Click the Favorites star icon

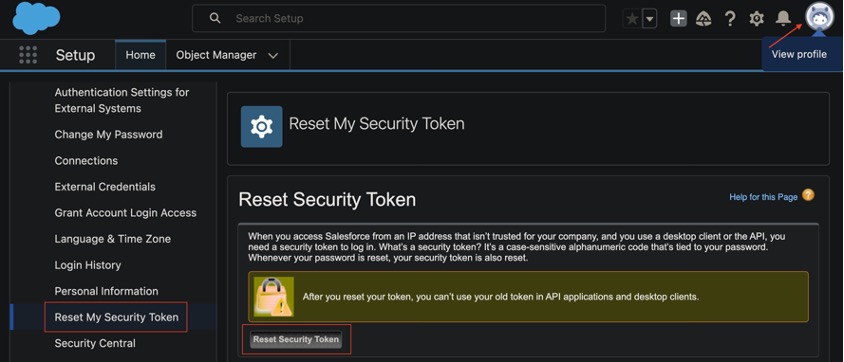(x=632, y=19)
